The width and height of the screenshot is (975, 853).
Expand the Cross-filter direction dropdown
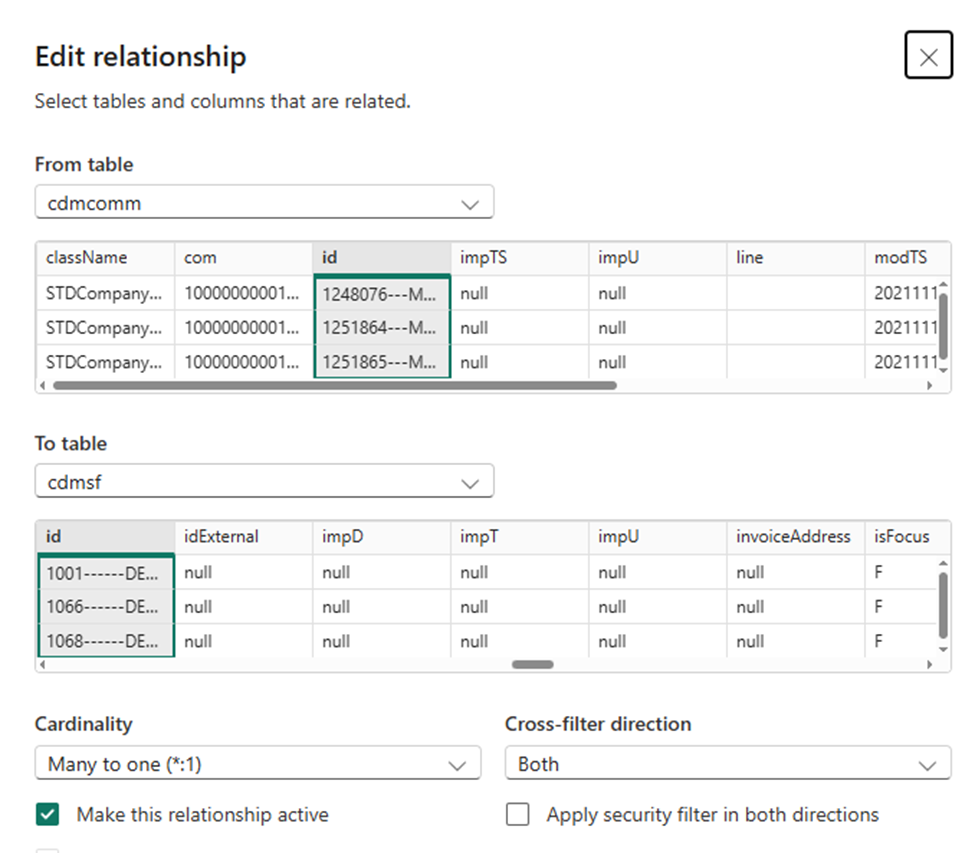point(728,763)
